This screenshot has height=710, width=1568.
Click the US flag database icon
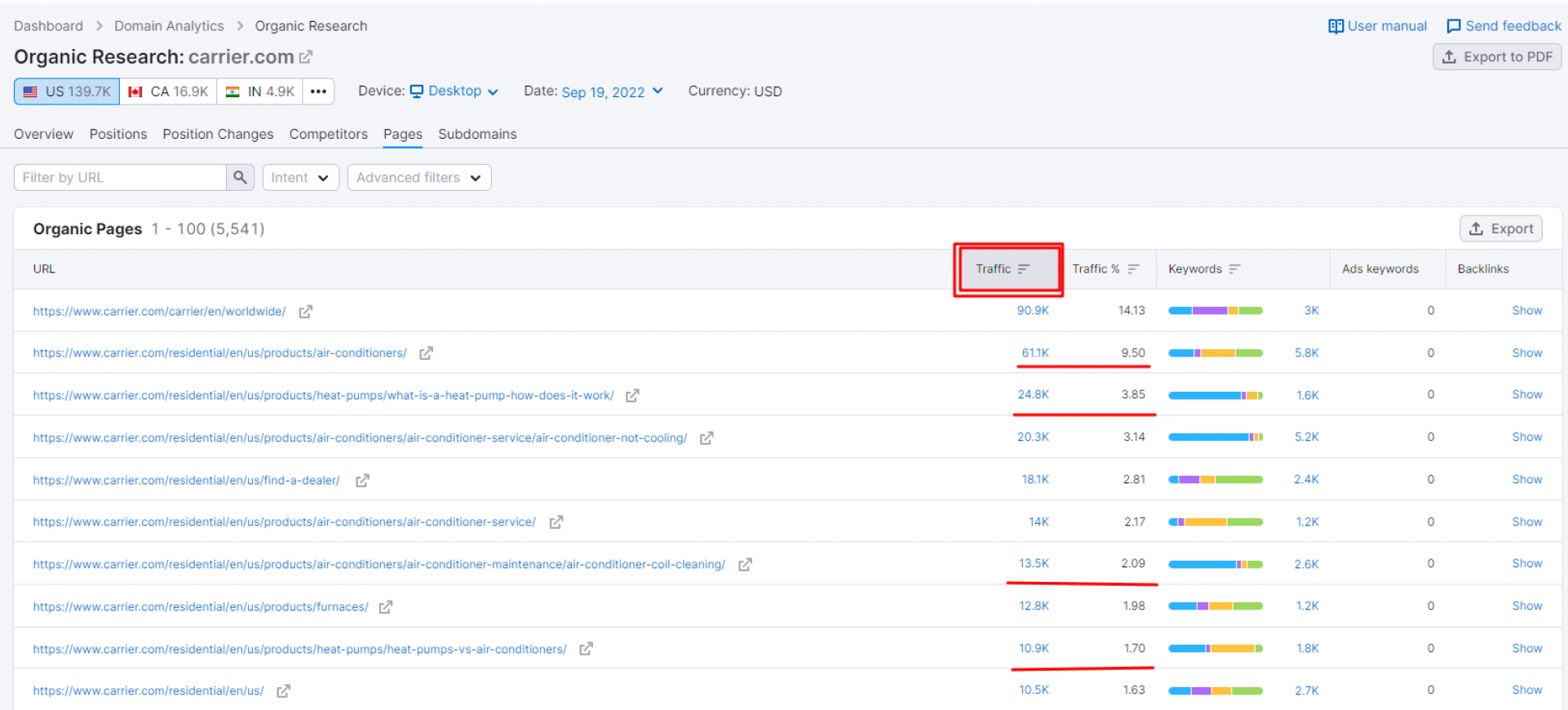pyautogui.click(x=30, y=91)
